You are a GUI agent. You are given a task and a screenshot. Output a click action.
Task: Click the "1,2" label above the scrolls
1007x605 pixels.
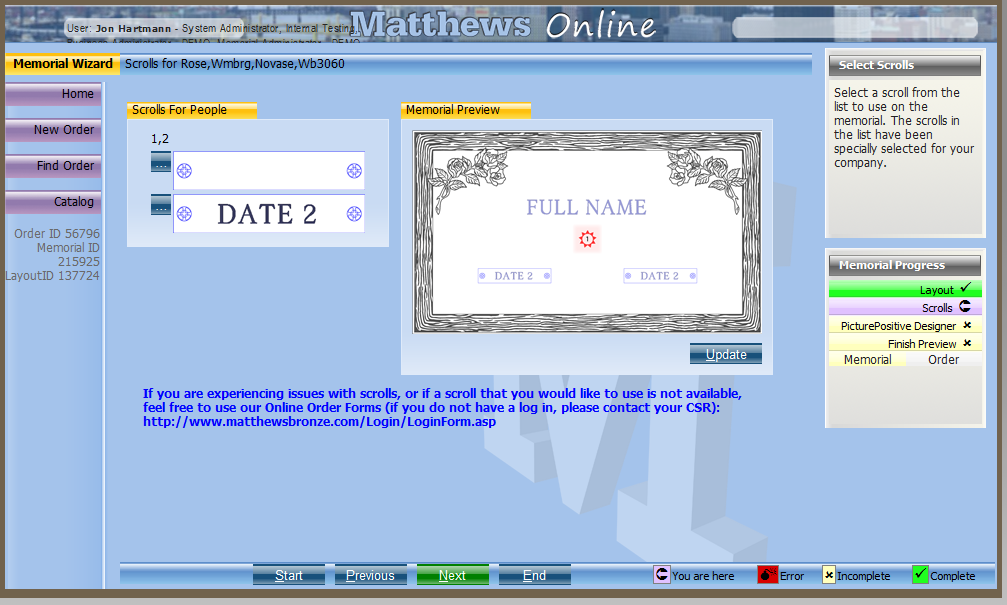click(x=160, y=139)
